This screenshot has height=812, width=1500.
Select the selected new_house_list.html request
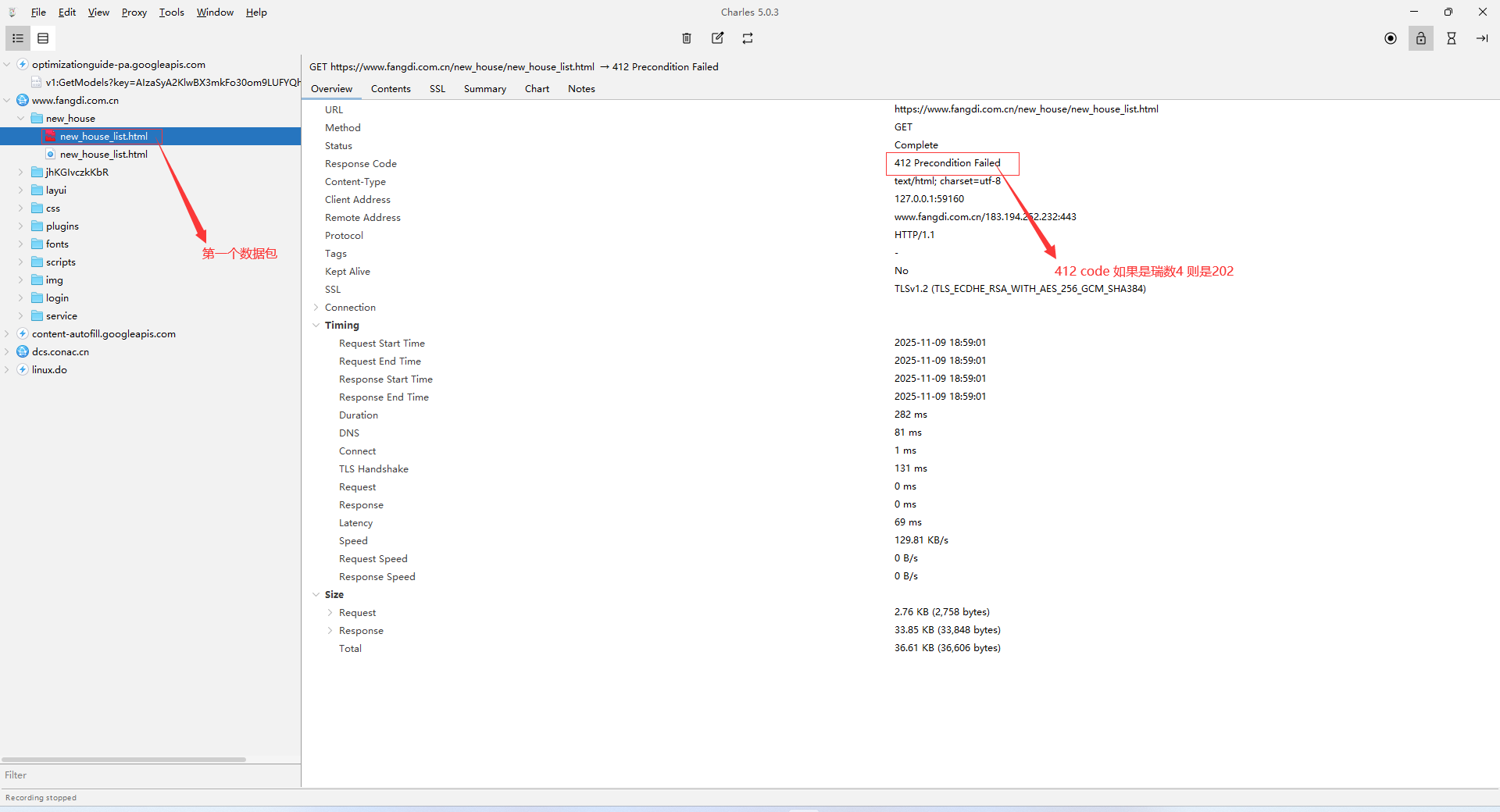click(150, 137)
